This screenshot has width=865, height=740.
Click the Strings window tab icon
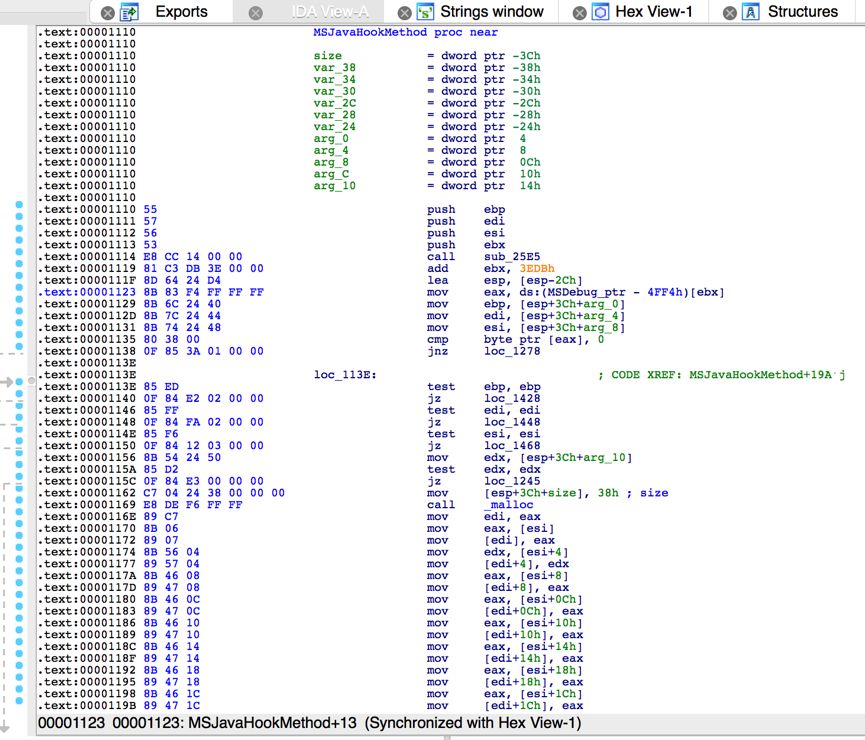pos(425,12)
